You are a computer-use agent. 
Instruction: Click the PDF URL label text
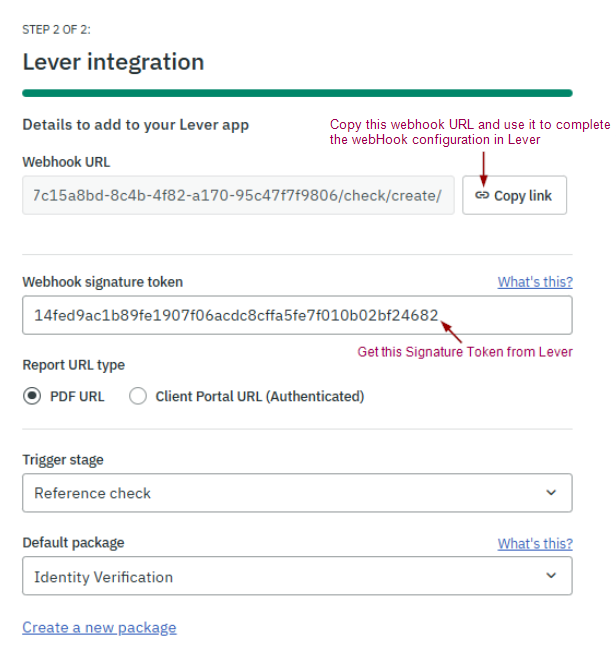point(77,396)
